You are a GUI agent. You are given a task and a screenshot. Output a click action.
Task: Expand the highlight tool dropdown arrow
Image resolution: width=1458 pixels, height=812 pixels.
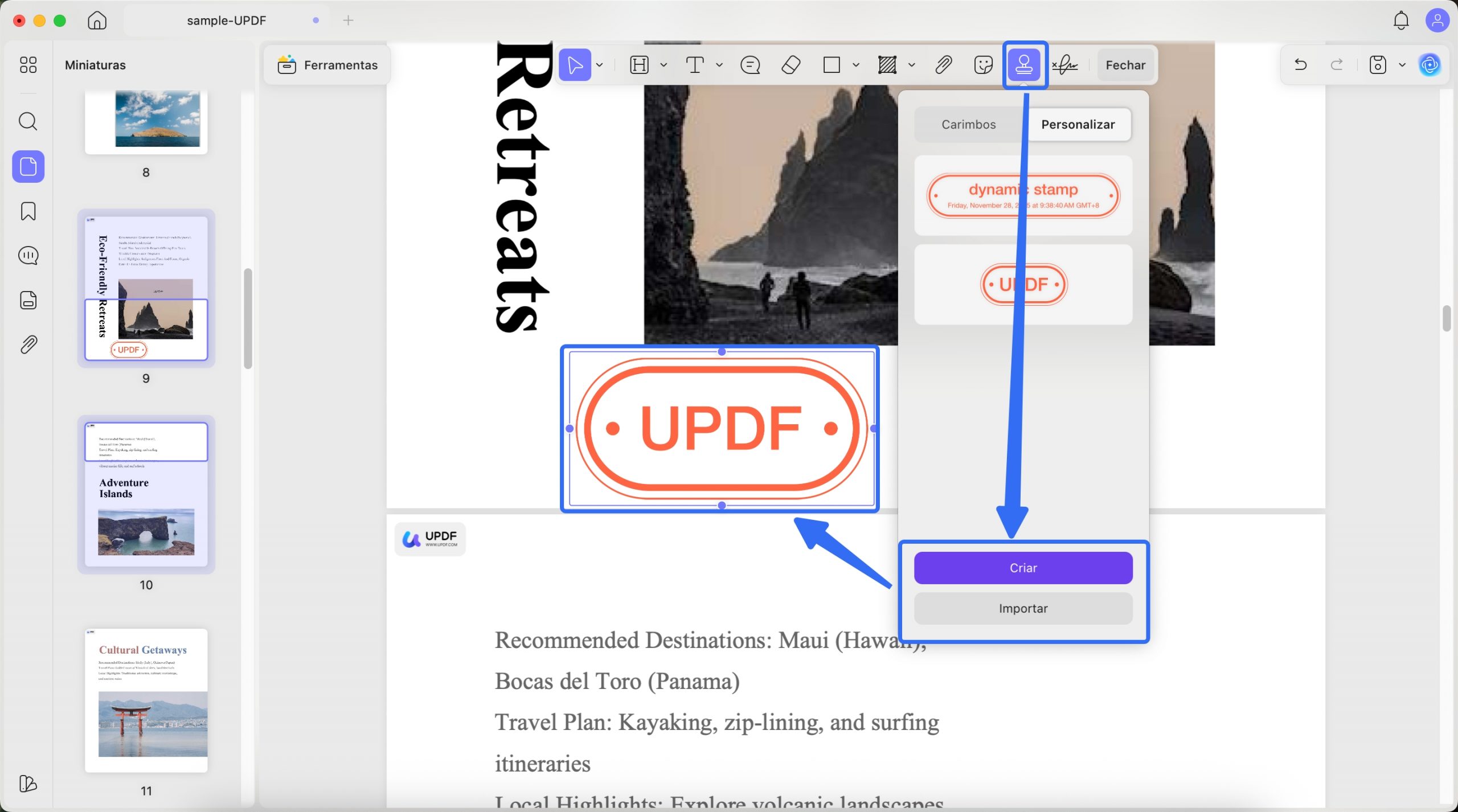[x=664, y=65]
